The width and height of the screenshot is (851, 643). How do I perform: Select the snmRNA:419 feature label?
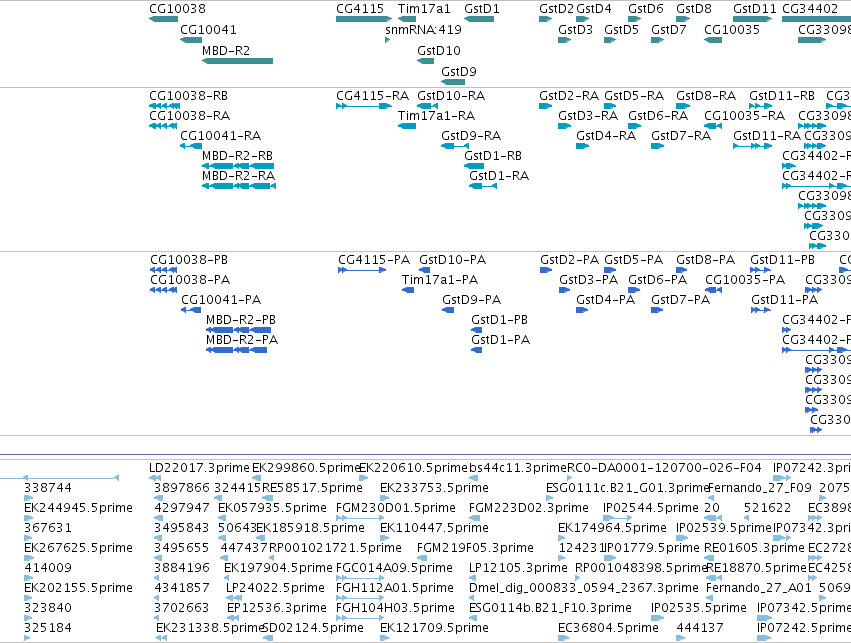(x=423, y=30)
